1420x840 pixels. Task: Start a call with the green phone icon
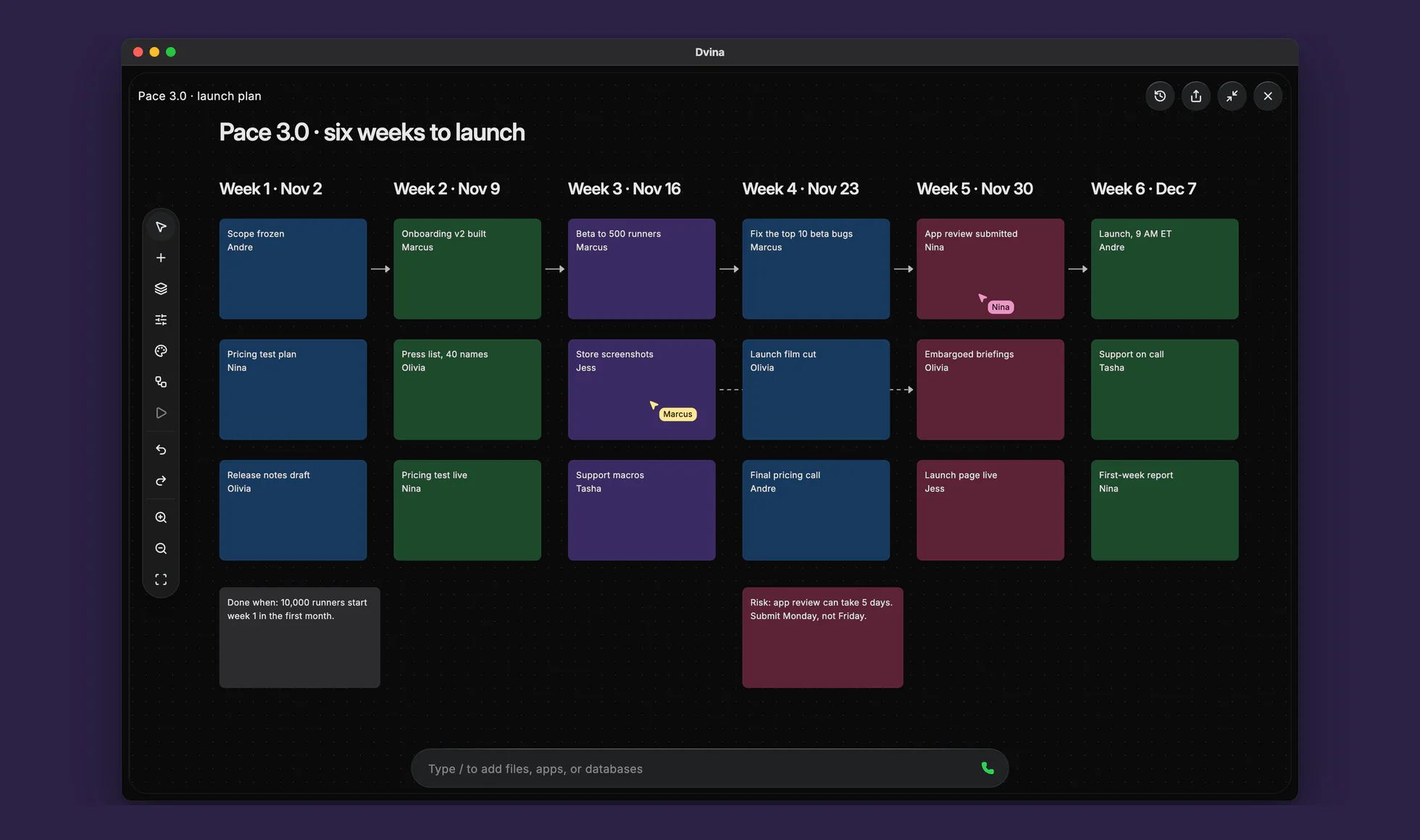pos(987,768)
